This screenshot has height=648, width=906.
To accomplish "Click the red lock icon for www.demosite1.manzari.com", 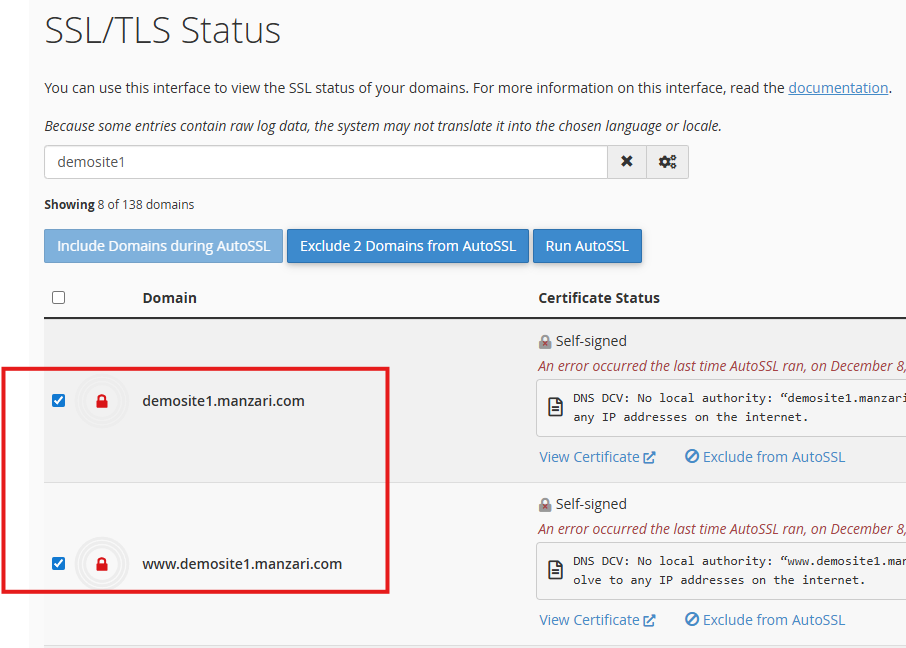I will point(101,564).
